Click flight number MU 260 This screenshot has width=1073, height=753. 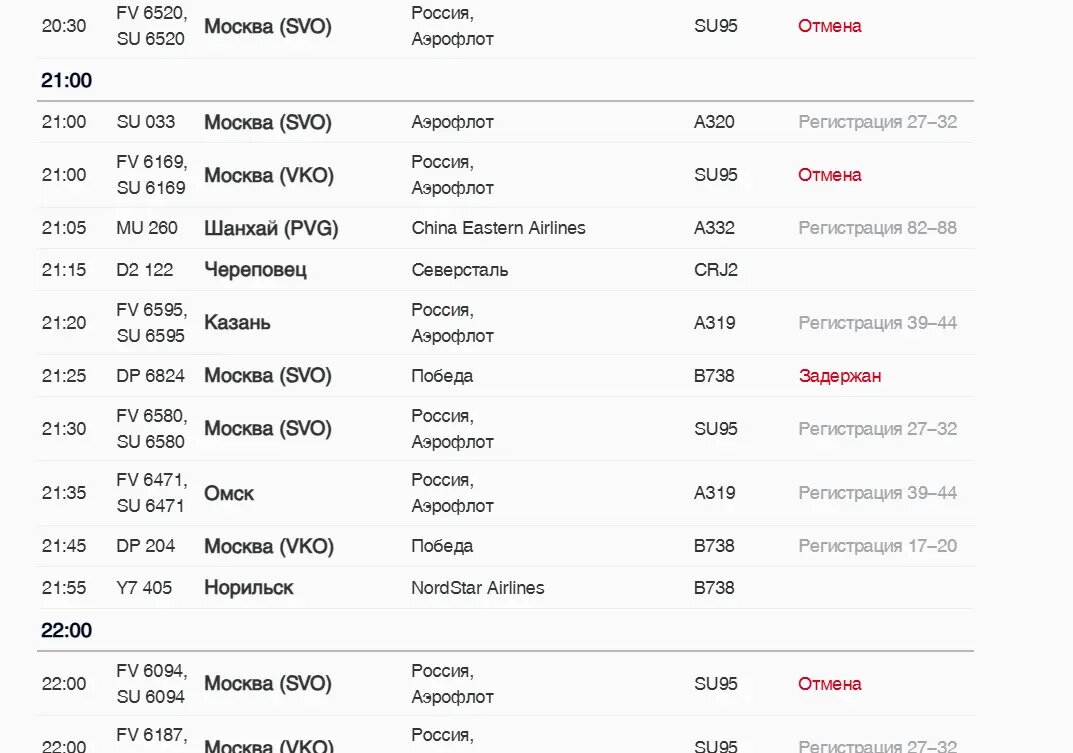(147, 228)
